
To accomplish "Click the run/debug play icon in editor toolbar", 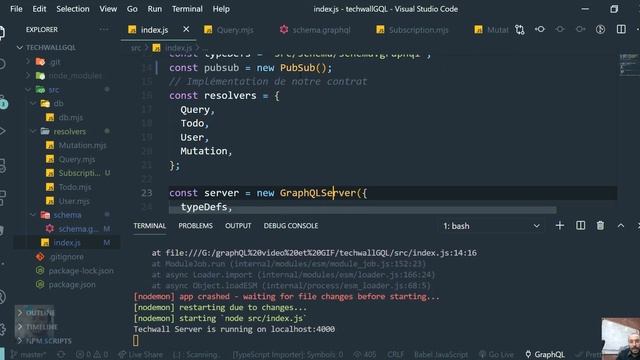I will (x=600, y=29).
